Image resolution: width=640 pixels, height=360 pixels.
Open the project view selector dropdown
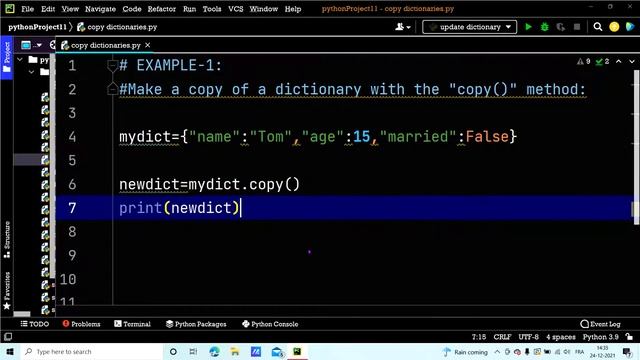tap(32, 45)
